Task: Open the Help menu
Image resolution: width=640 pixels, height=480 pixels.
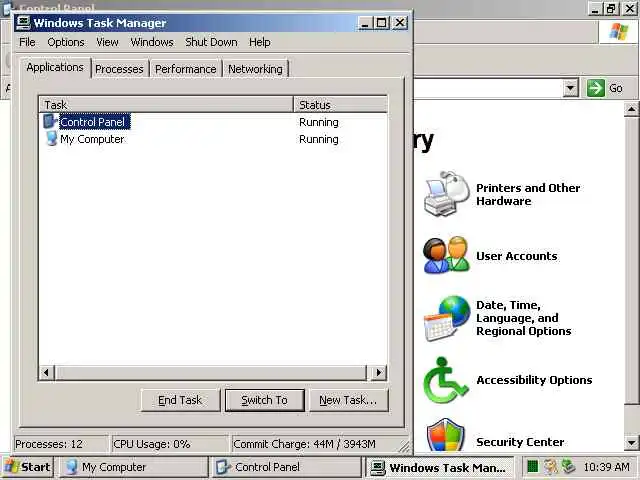Action: tap(260, 42)
